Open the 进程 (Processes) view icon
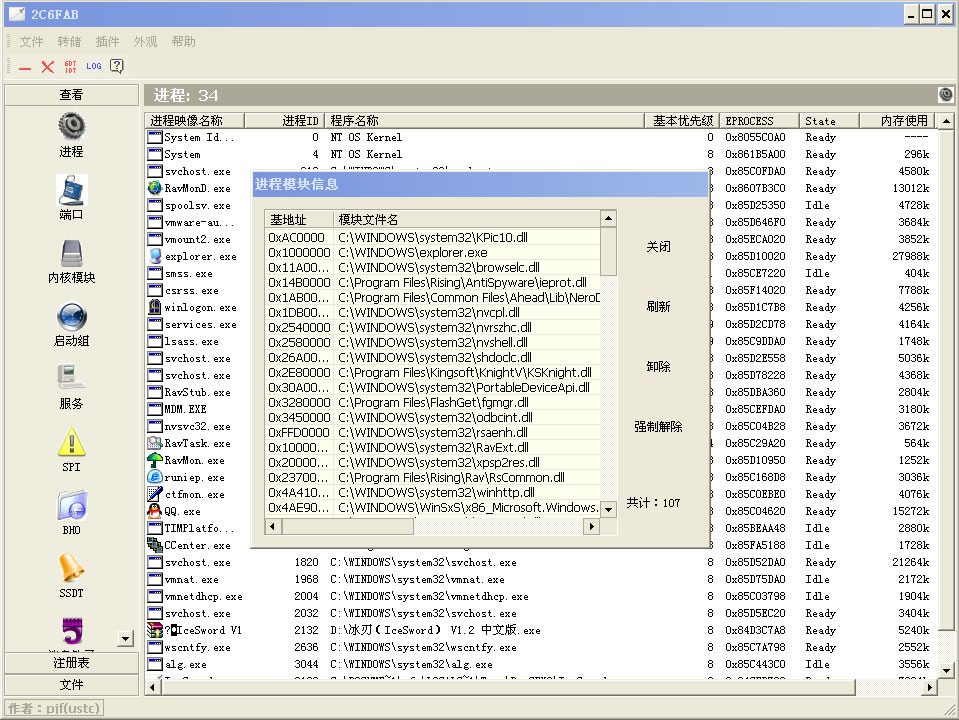 pyautogui.click(x=71, y=127)
